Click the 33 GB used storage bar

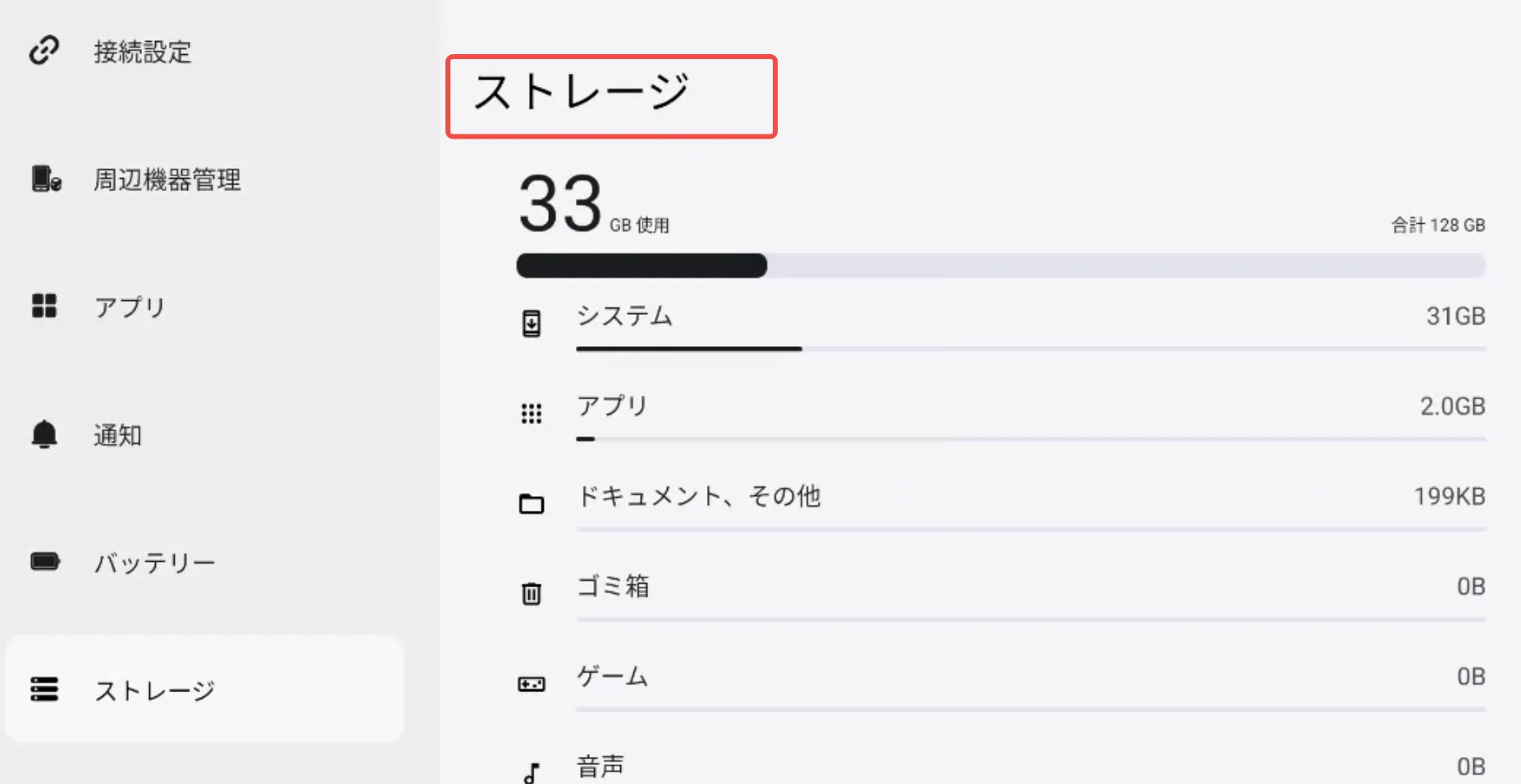[x=1000, y=266]
